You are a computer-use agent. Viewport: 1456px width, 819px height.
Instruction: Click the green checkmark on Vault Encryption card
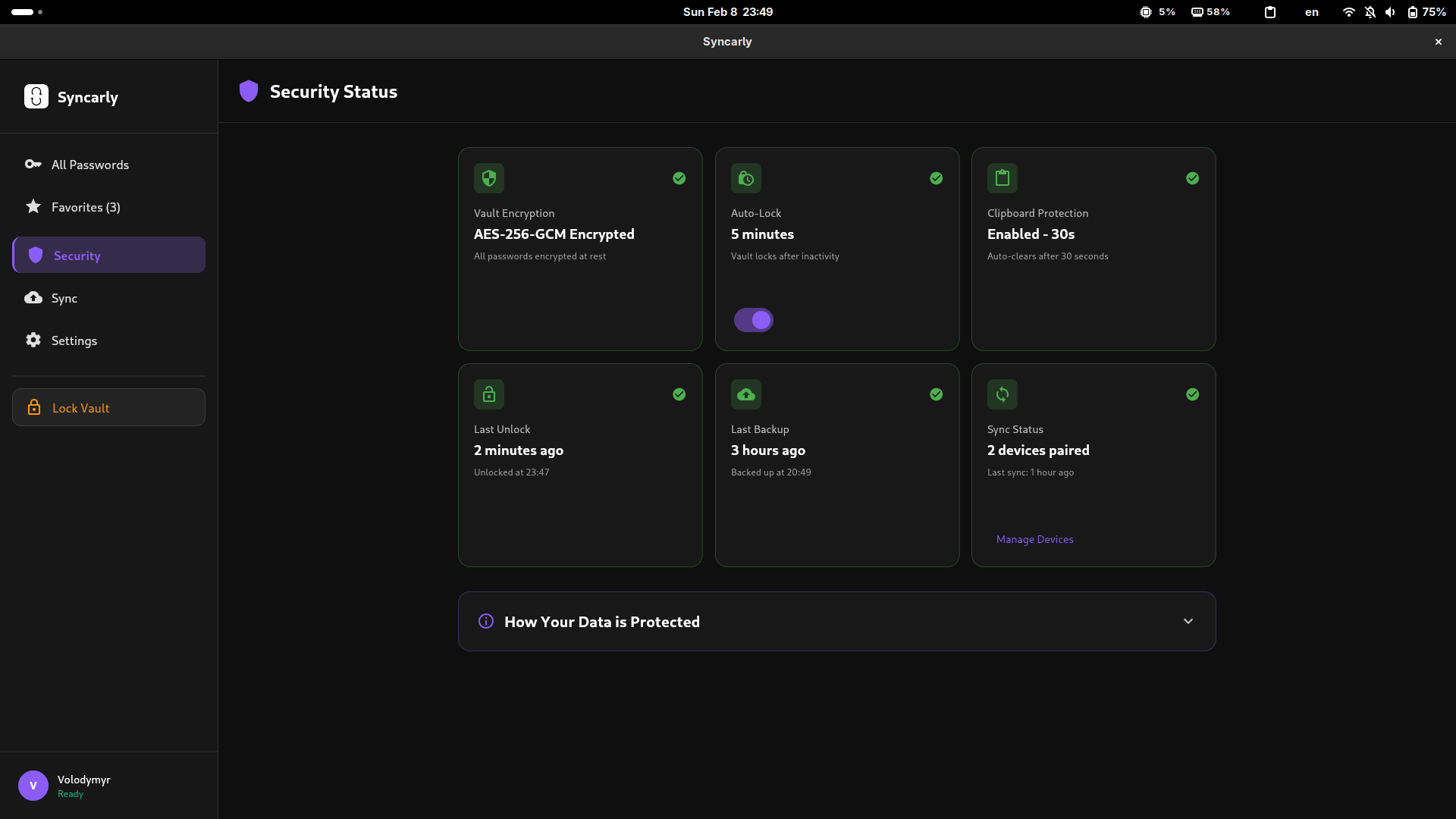679,177
